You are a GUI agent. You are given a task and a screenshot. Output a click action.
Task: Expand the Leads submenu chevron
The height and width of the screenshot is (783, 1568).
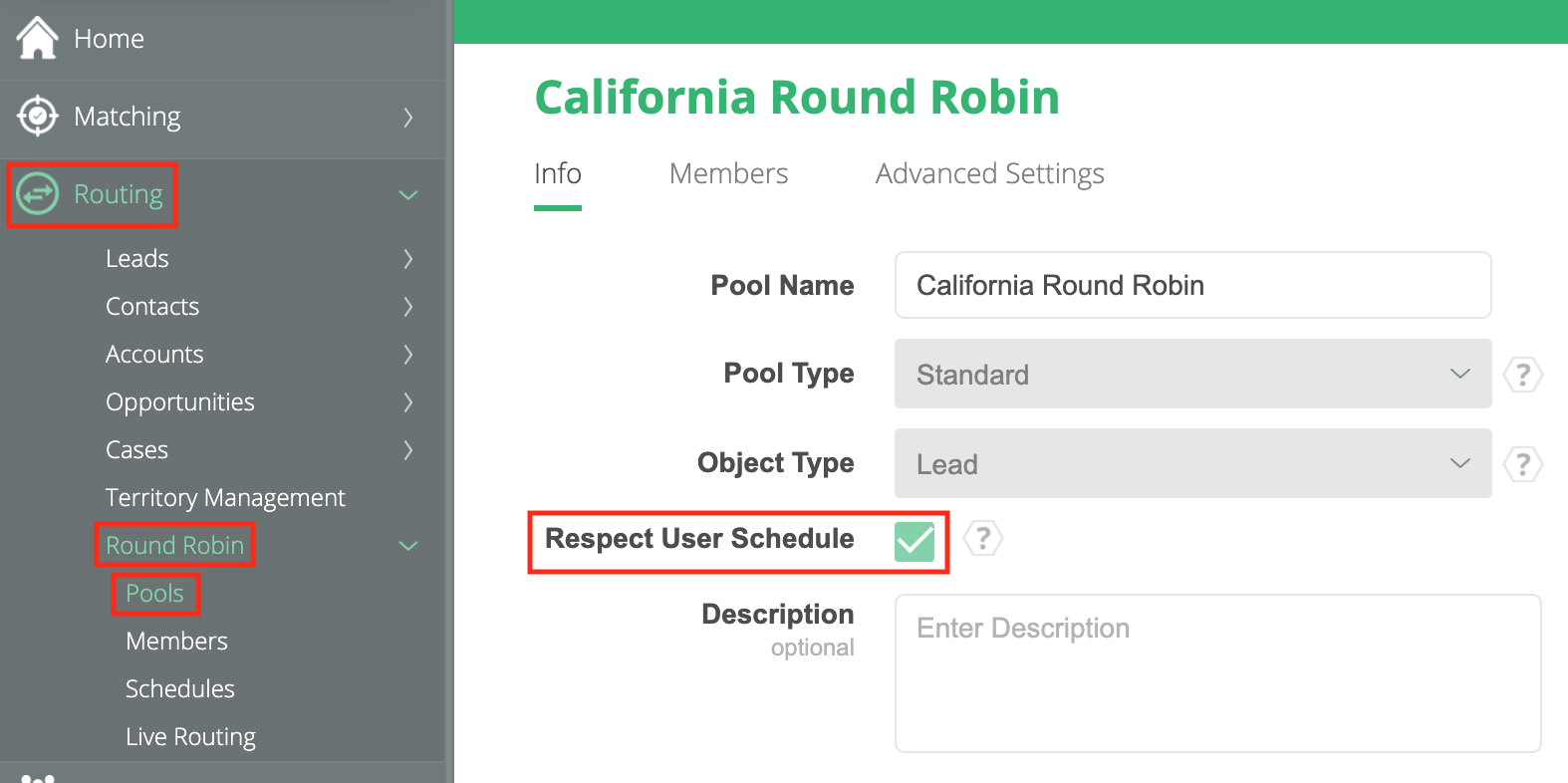click(407, 259)
